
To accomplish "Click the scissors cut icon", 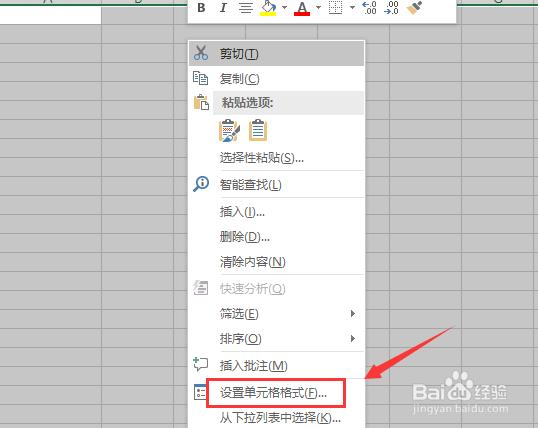I will 201,53.
